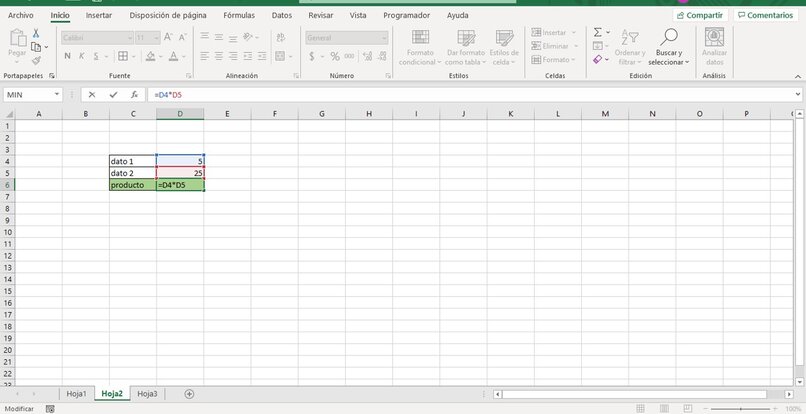806x414 pixels.
Task: Click the Buscar y seleccionar magnifier
Action: pyautogui.click(x=668, y=38)
